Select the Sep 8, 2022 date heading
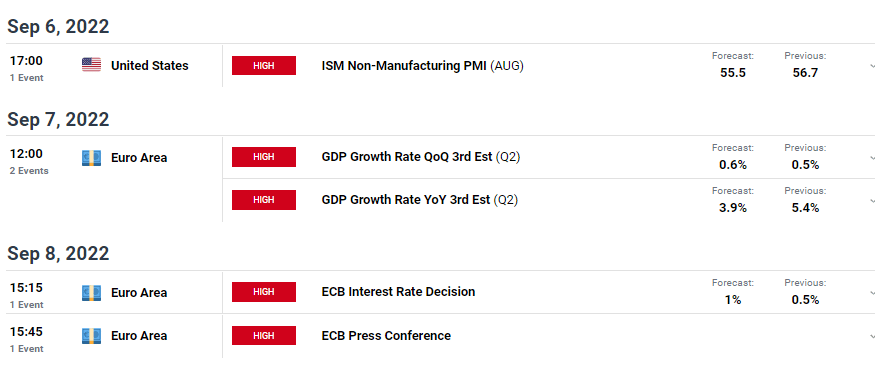Image resolution: width=875 pixels, height=381 pixels. 58,253
